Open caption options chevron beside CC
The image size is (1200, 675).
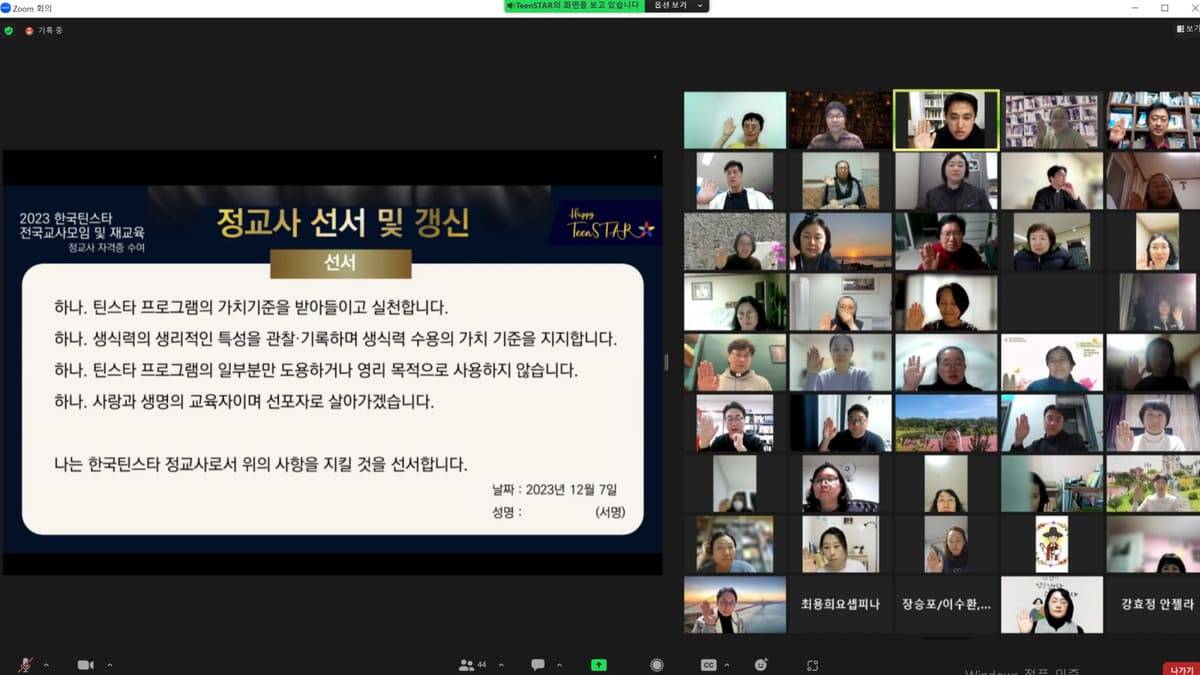click(728, 665)
